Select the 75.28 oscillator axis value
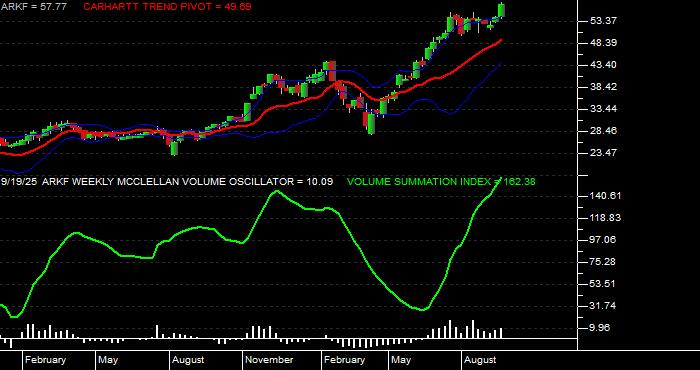 (x=603, y=262)
